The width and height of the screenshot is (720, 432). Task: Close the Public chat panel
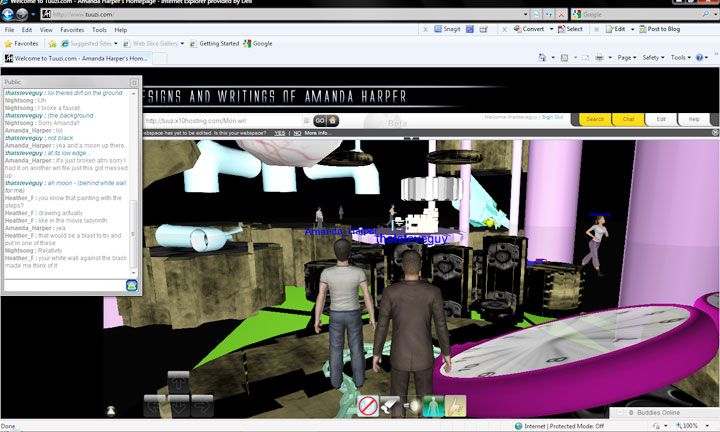tap(134, 82)
